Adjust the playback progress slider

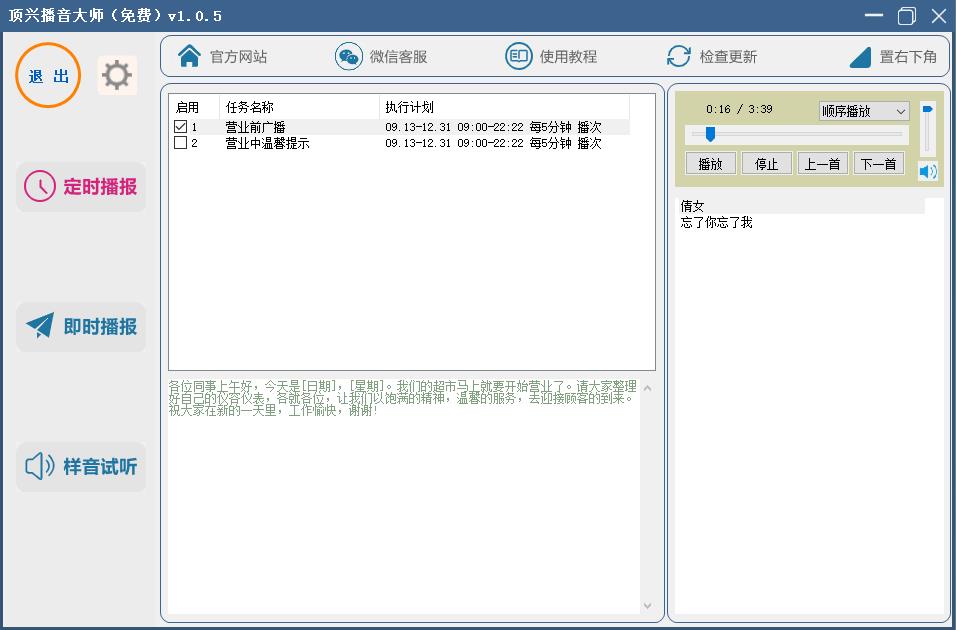click(x=713, y=133)
